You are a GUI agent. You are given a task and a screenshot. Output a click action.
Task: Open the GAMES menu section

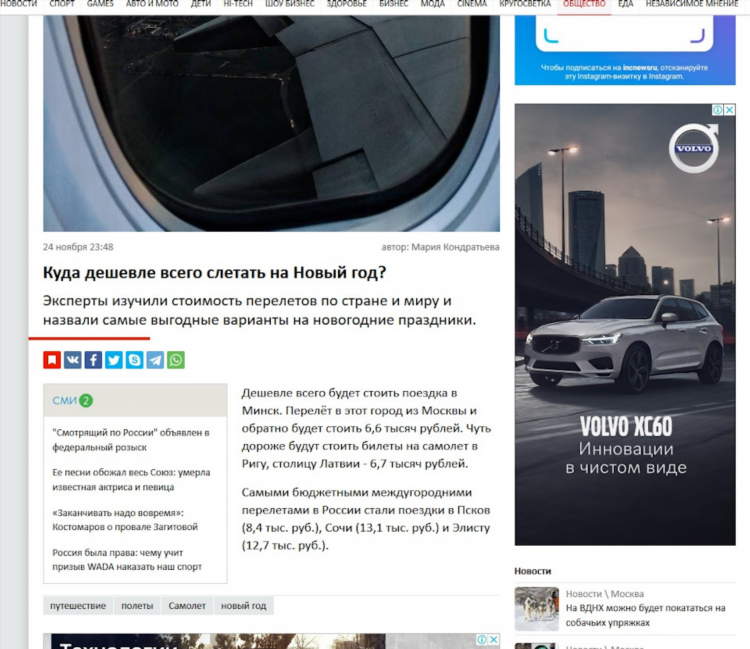100,4
